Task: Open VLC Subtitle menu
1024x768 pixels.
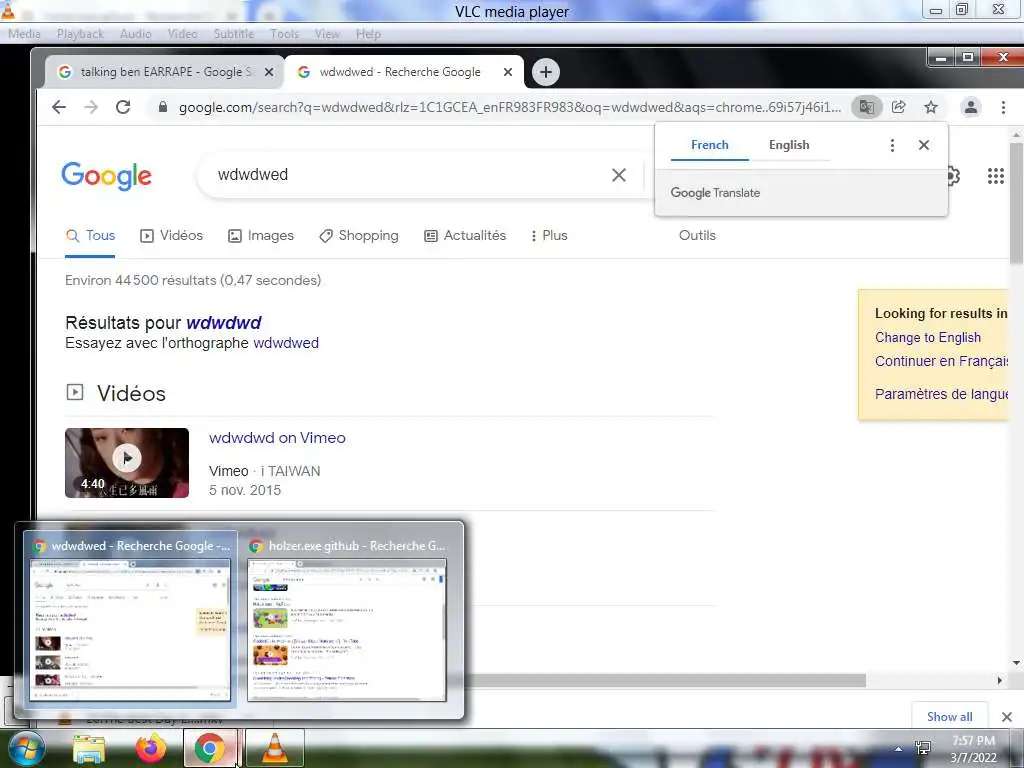Action: point(234,34)
